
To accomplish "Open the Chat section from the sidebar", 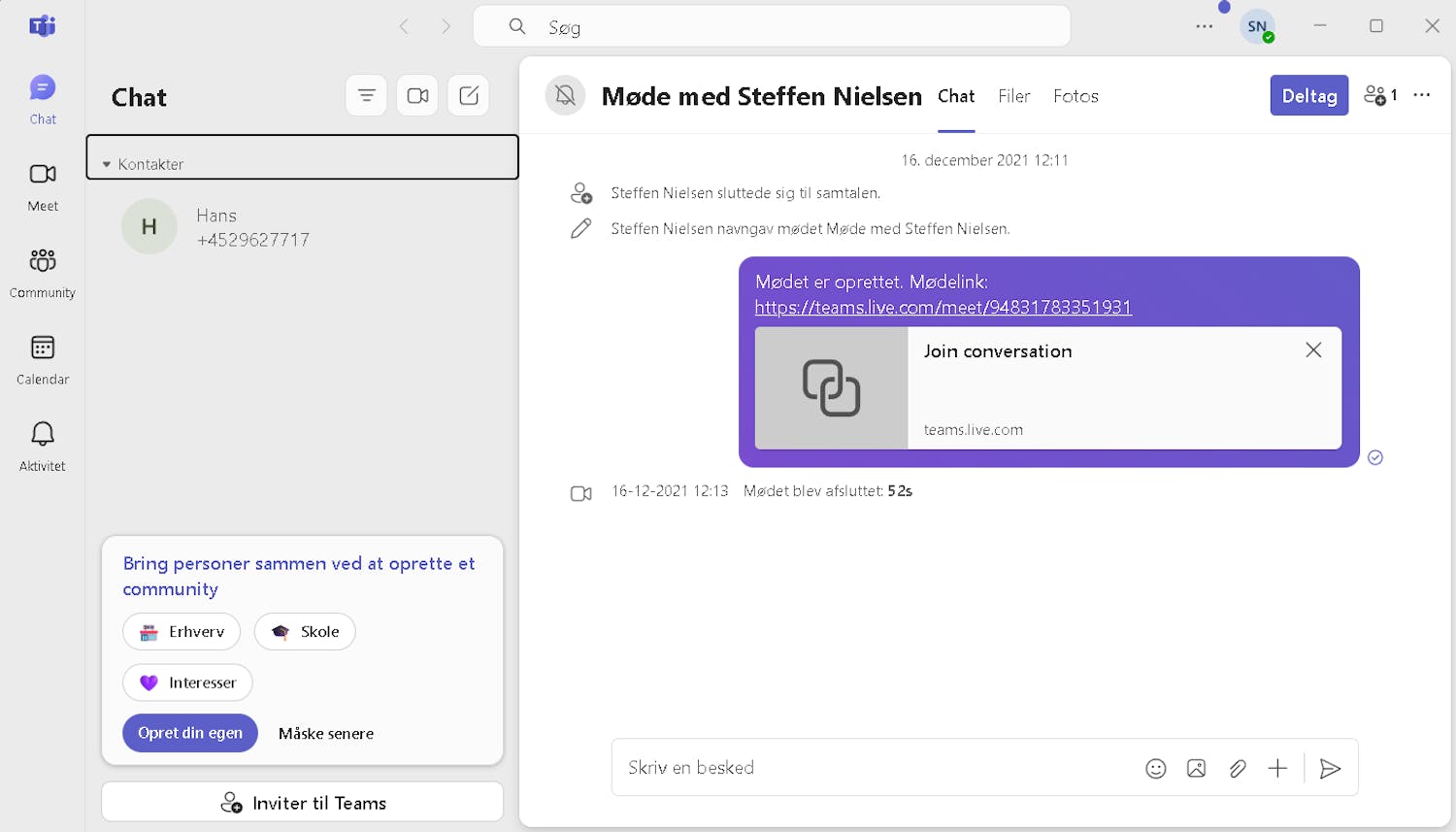I will tap(42, 97).
